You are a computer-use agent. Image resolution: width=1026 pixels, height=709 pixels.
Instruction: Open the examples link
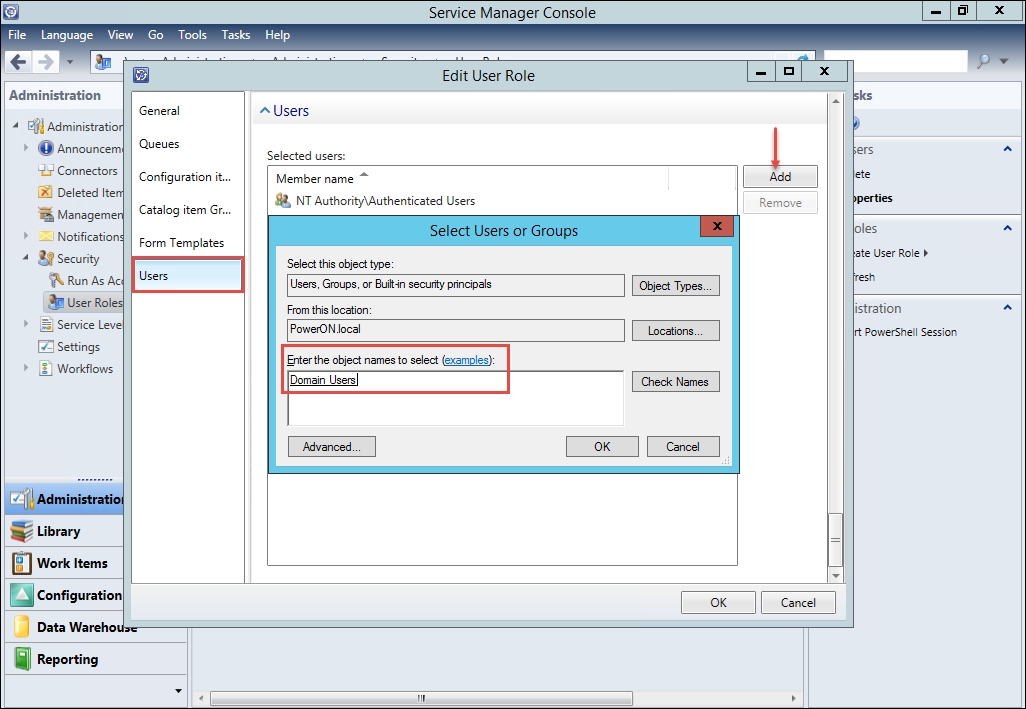[467, 360]
